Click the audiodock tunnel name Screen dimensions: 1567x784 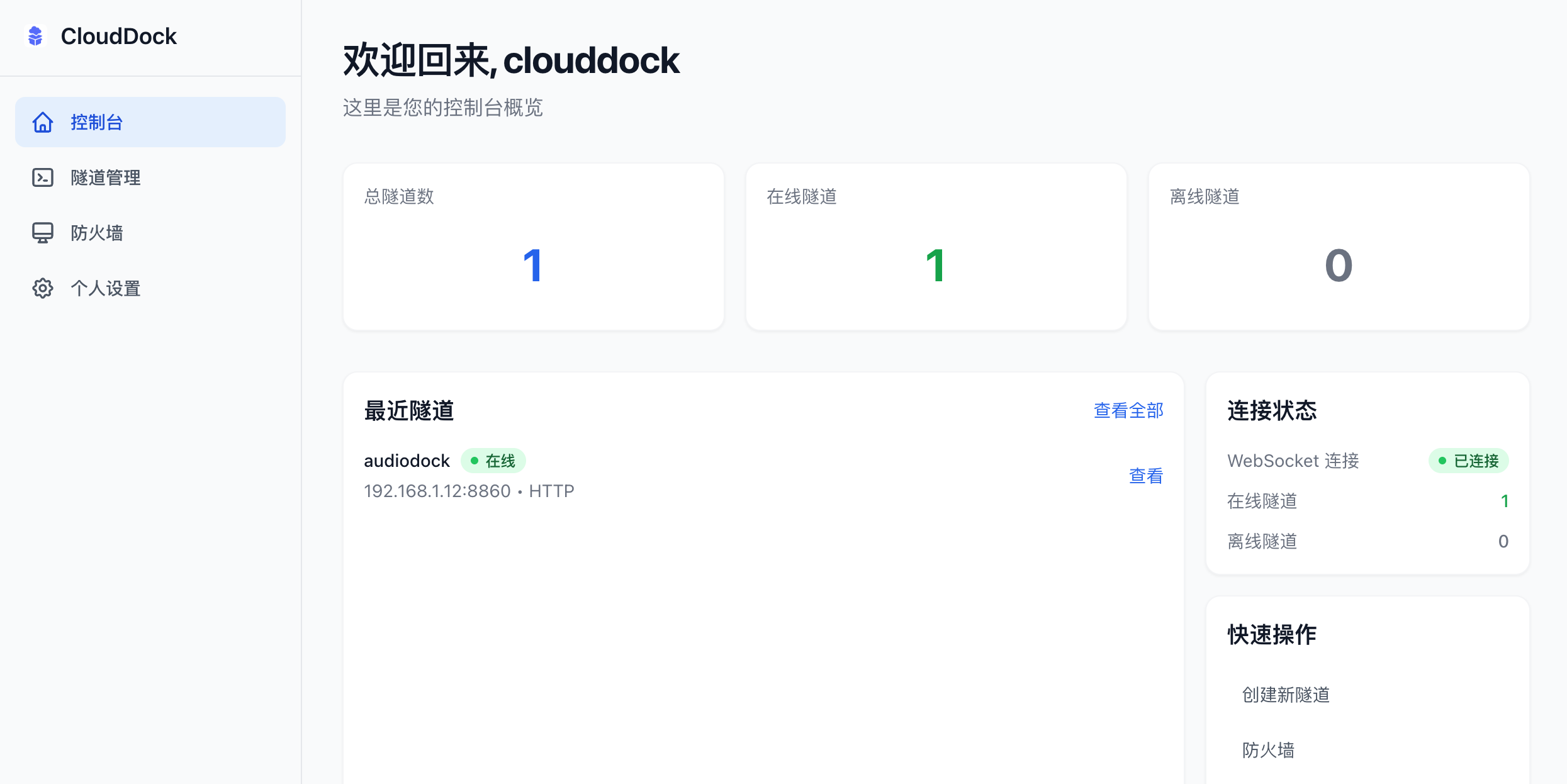point(407,460)
